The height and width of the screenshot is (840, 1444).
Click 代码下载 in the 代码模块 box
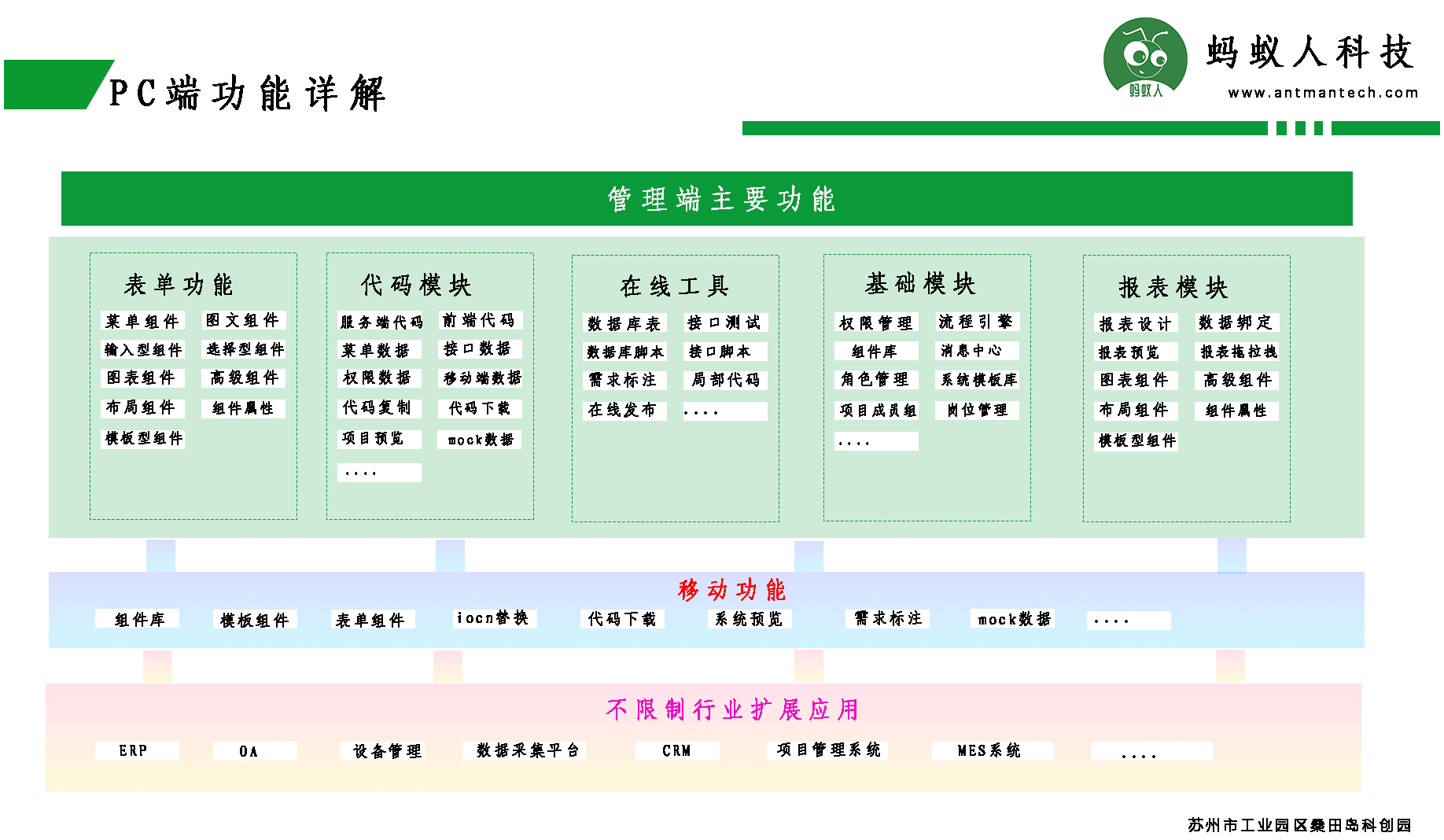tap(479, 408)
